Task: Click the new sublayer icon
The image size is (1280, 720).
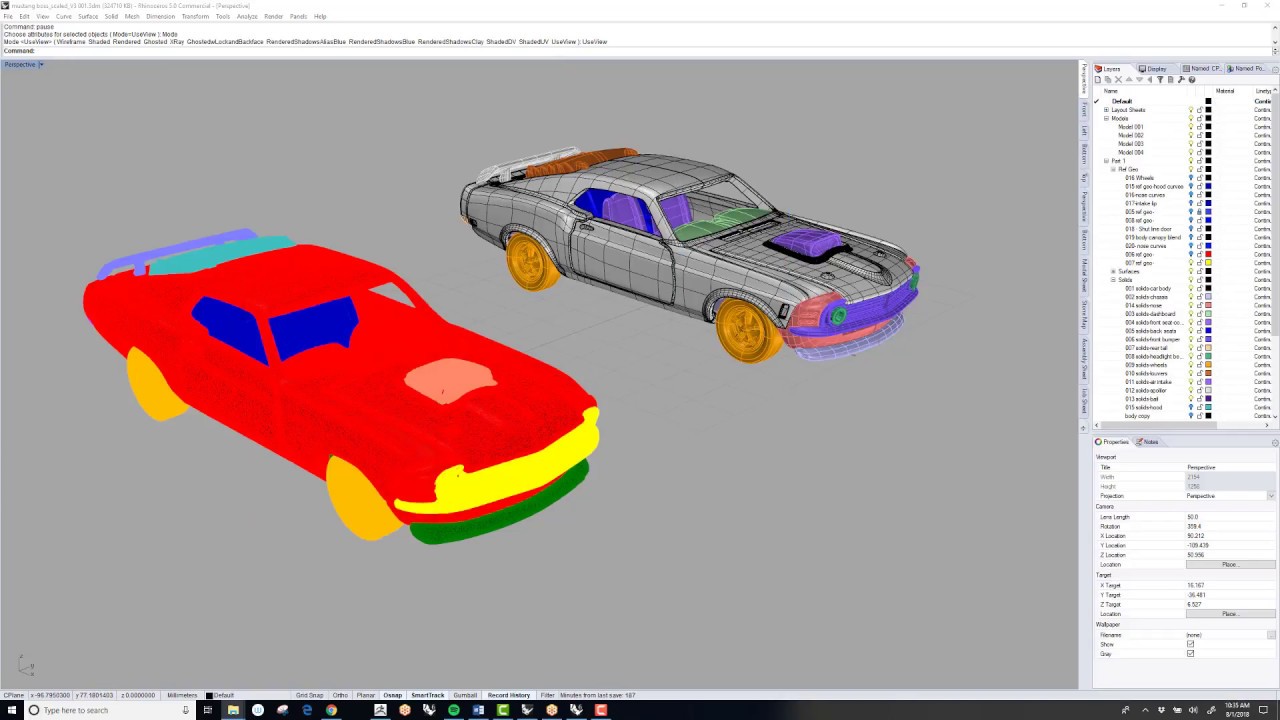Action: pyautogui.click(x=1108, y=80)
